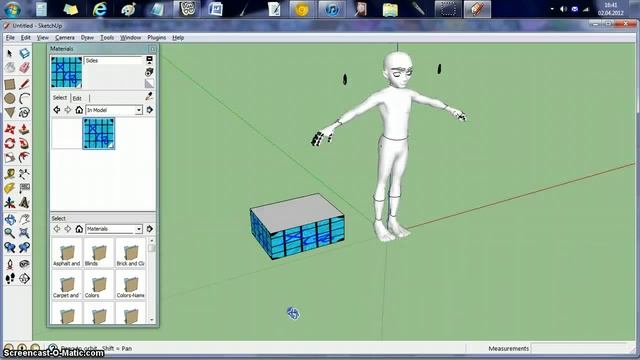Toggle the secondary selection pane button
The image size is (640, 360).
(149, 60)
